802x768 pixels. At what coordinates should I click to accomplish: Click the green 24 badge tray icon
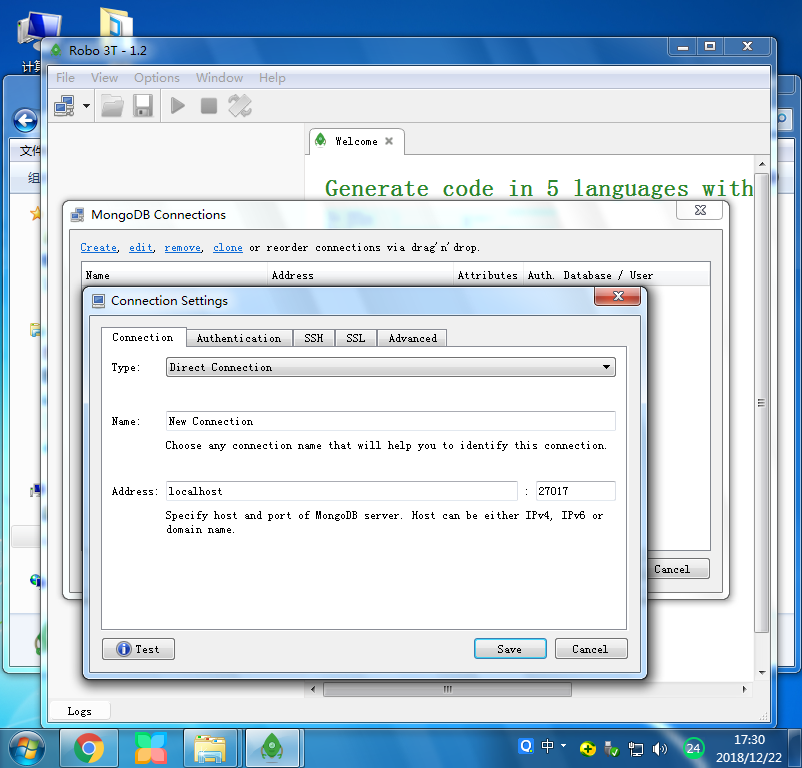tap(693, 749)
